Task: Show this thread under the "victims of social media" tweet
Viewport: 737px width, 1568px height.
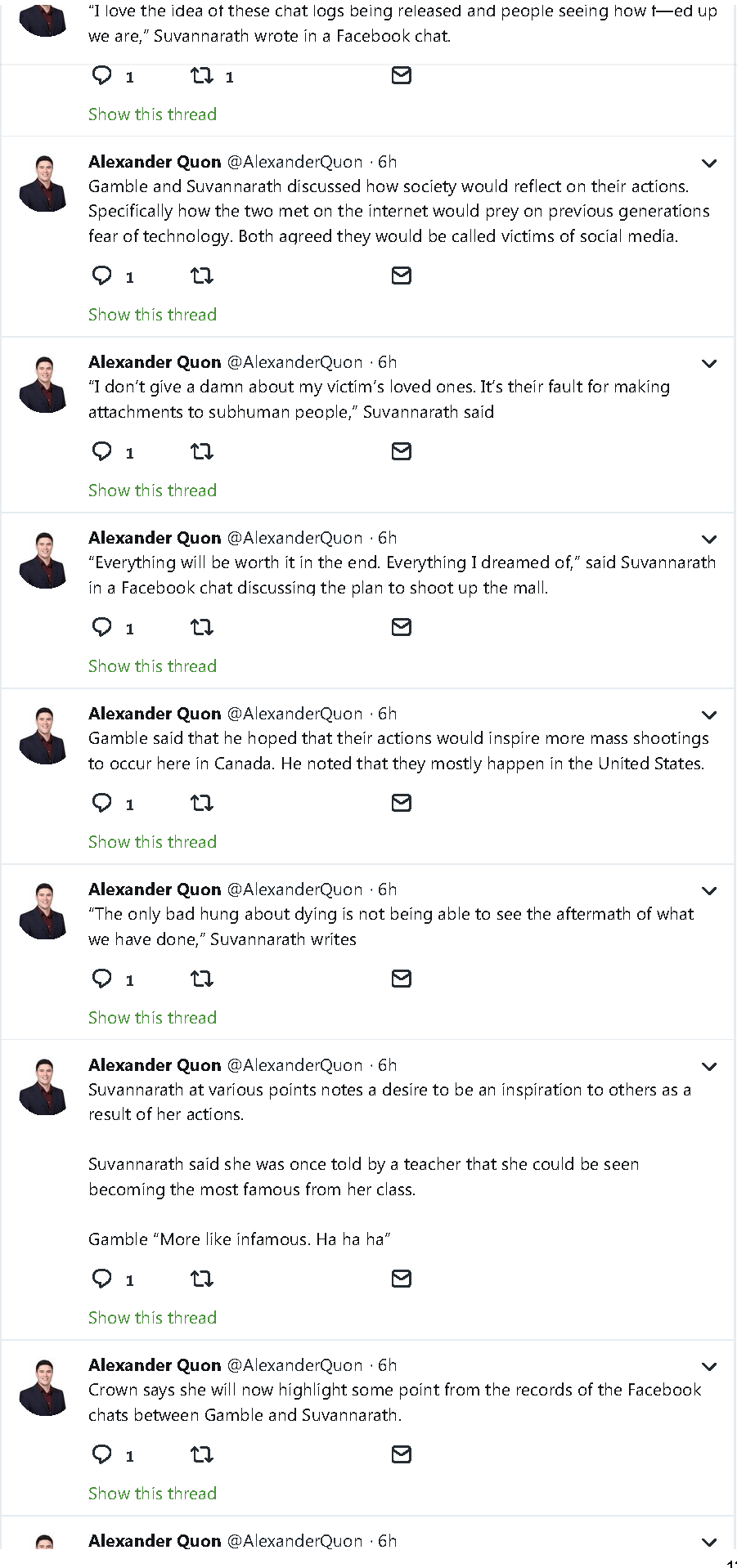Action: click(152, 315)
